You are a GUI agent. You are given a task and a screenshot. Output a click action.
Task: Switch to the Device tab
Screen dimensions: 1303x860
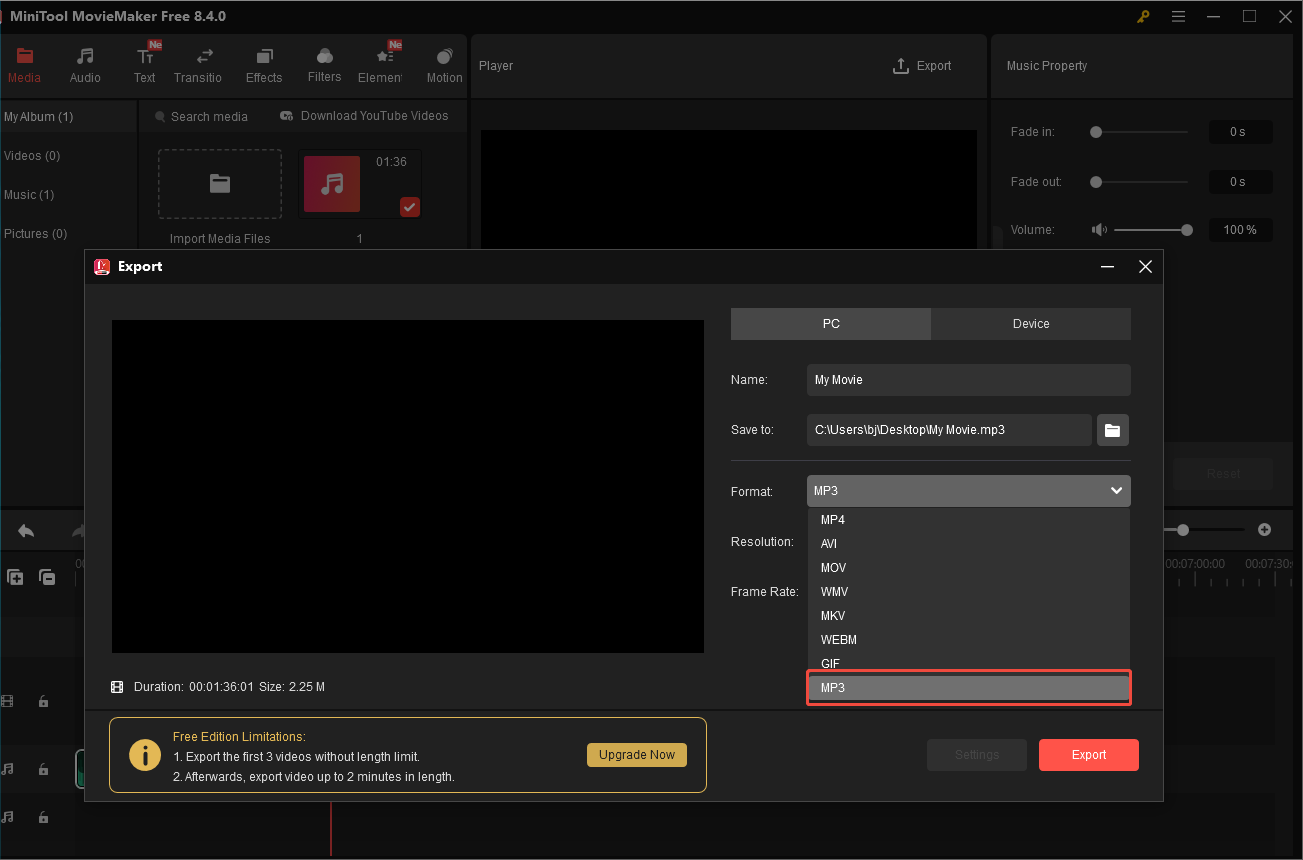[1030, 323]
